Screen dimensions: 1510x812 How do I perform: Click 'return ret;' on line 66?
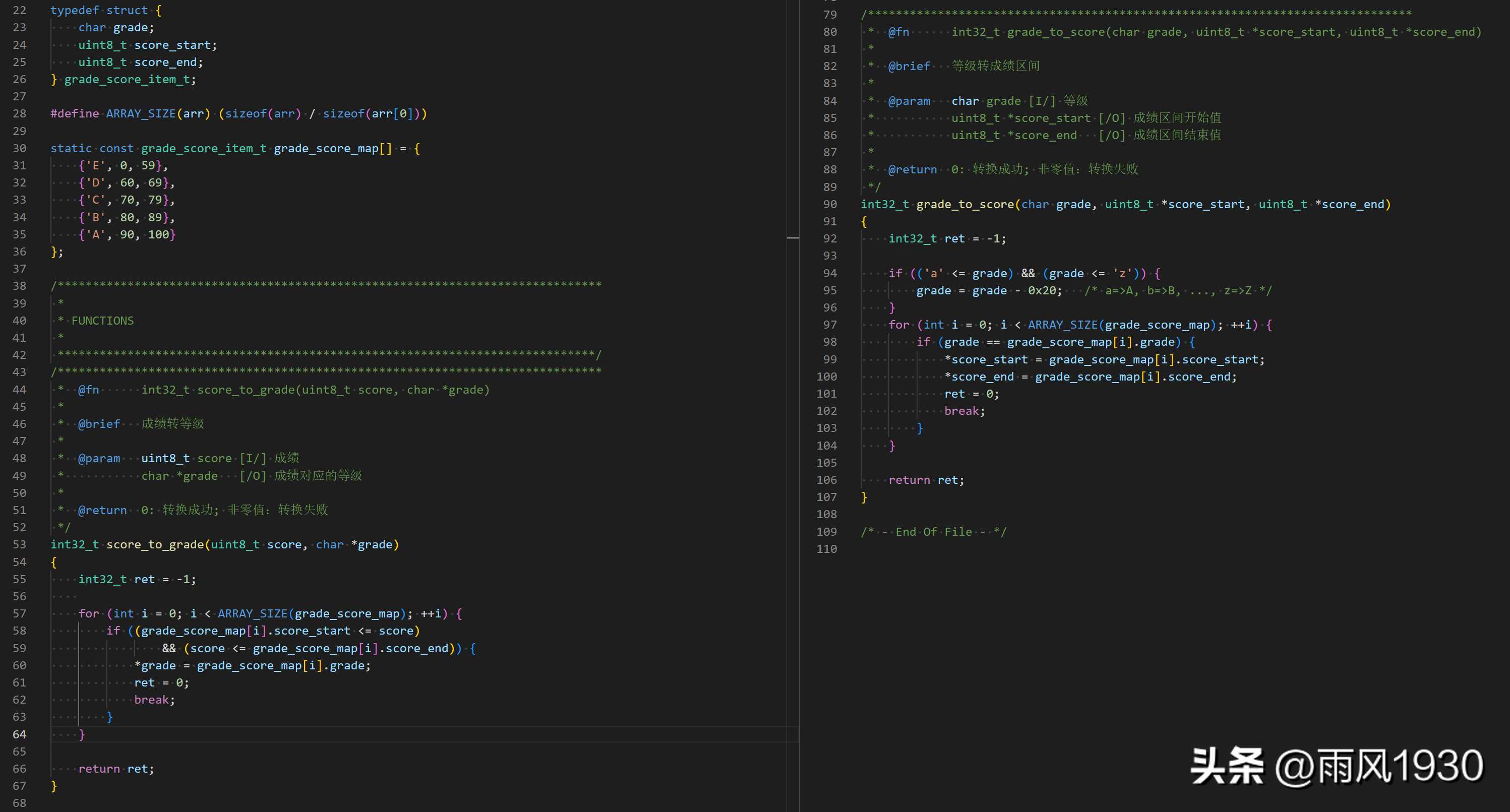pyautogui.click(x=116, y=769)
